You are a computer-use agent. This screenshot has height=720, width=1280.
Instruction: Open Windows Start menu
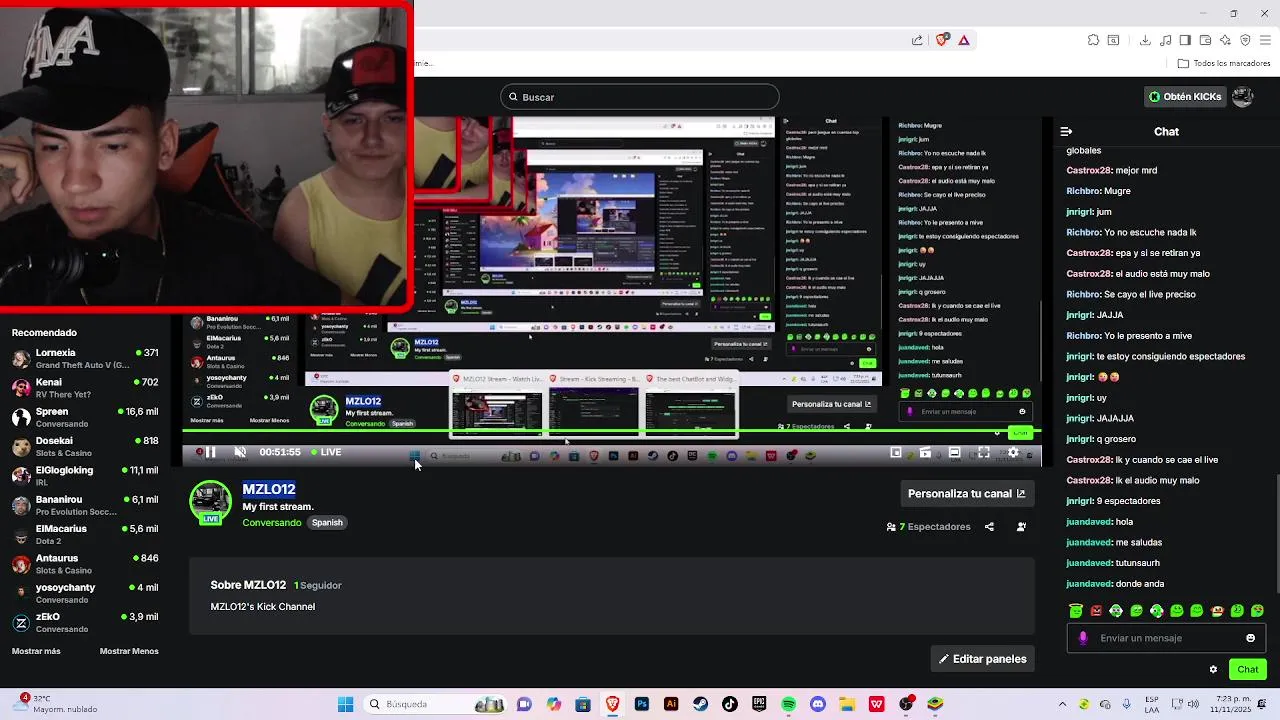pyautogui.click(x=345, y=704)
